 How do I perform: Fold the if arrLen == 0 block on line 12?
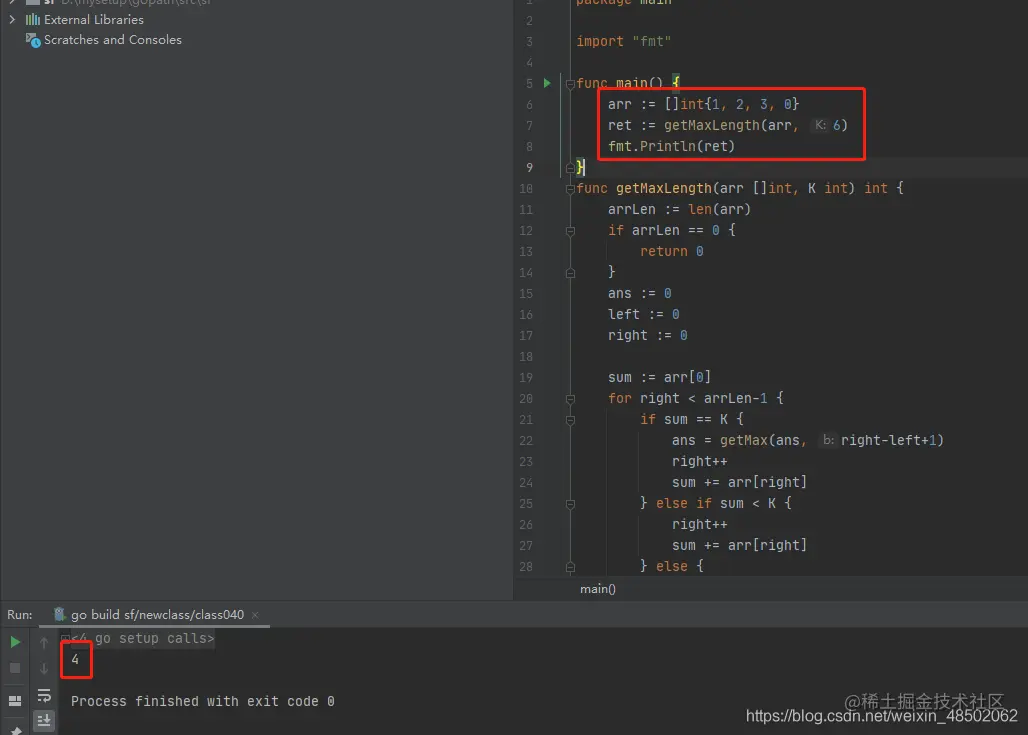pyautogui.click(x=570, y=231)
